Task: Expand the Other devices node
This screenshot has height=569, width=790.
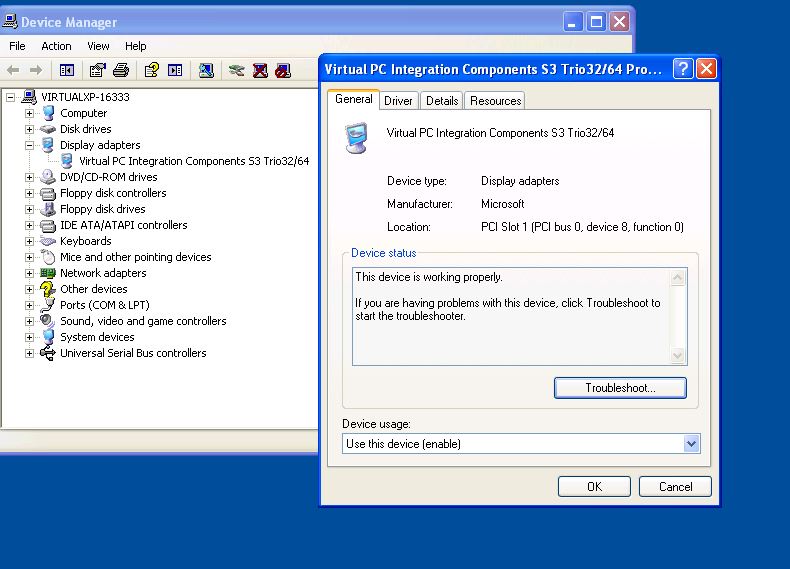Action: coord(29,289)
